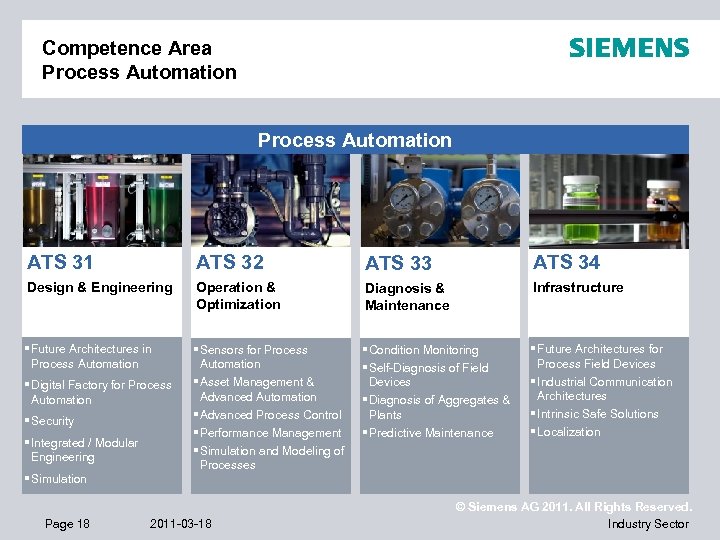Click Industrial Communication Architectures bullet

604,389
